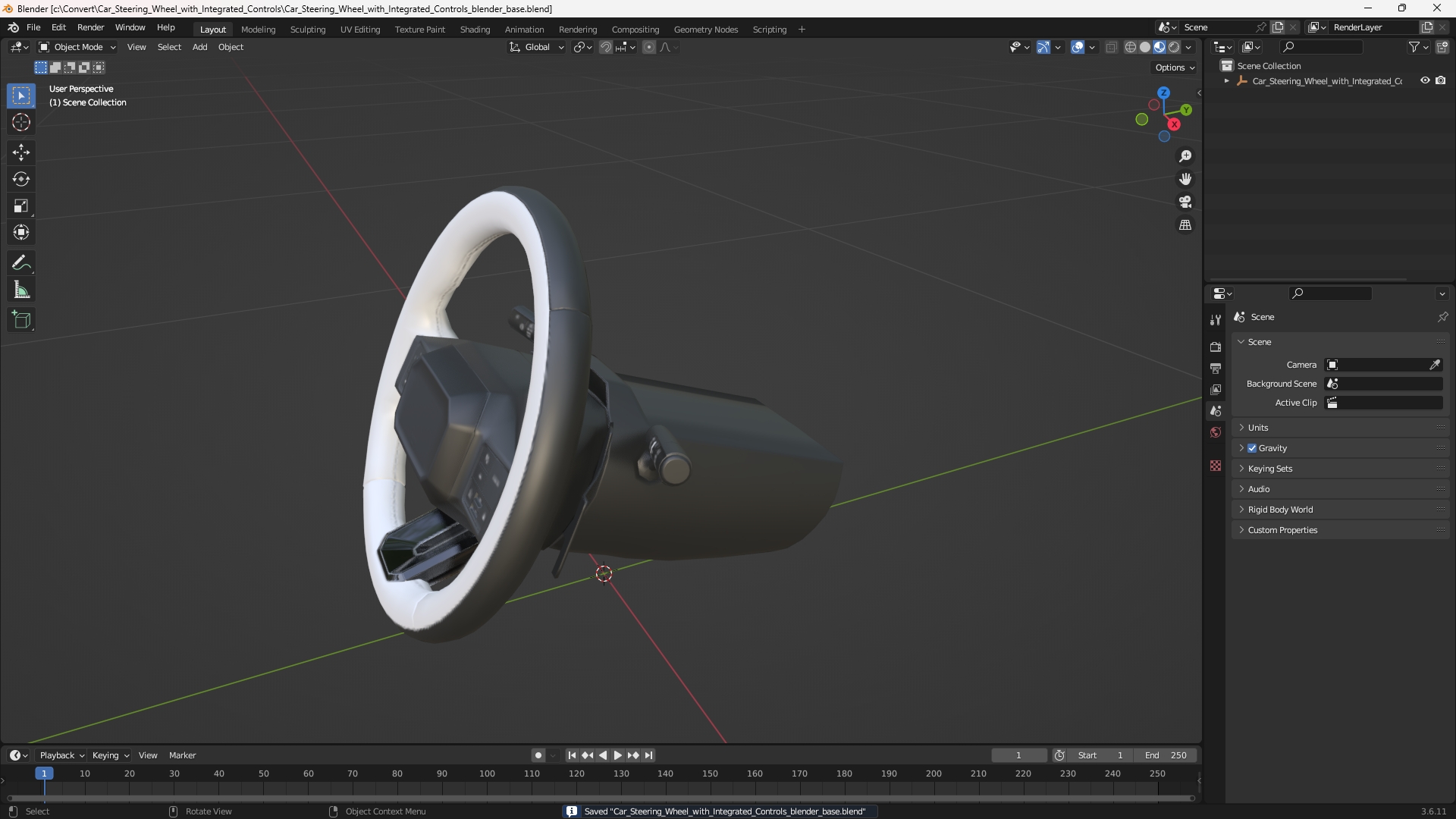This screenshot has width=1456, height=819.
Task: Click the End frame field
Action: coord(1166,755)
